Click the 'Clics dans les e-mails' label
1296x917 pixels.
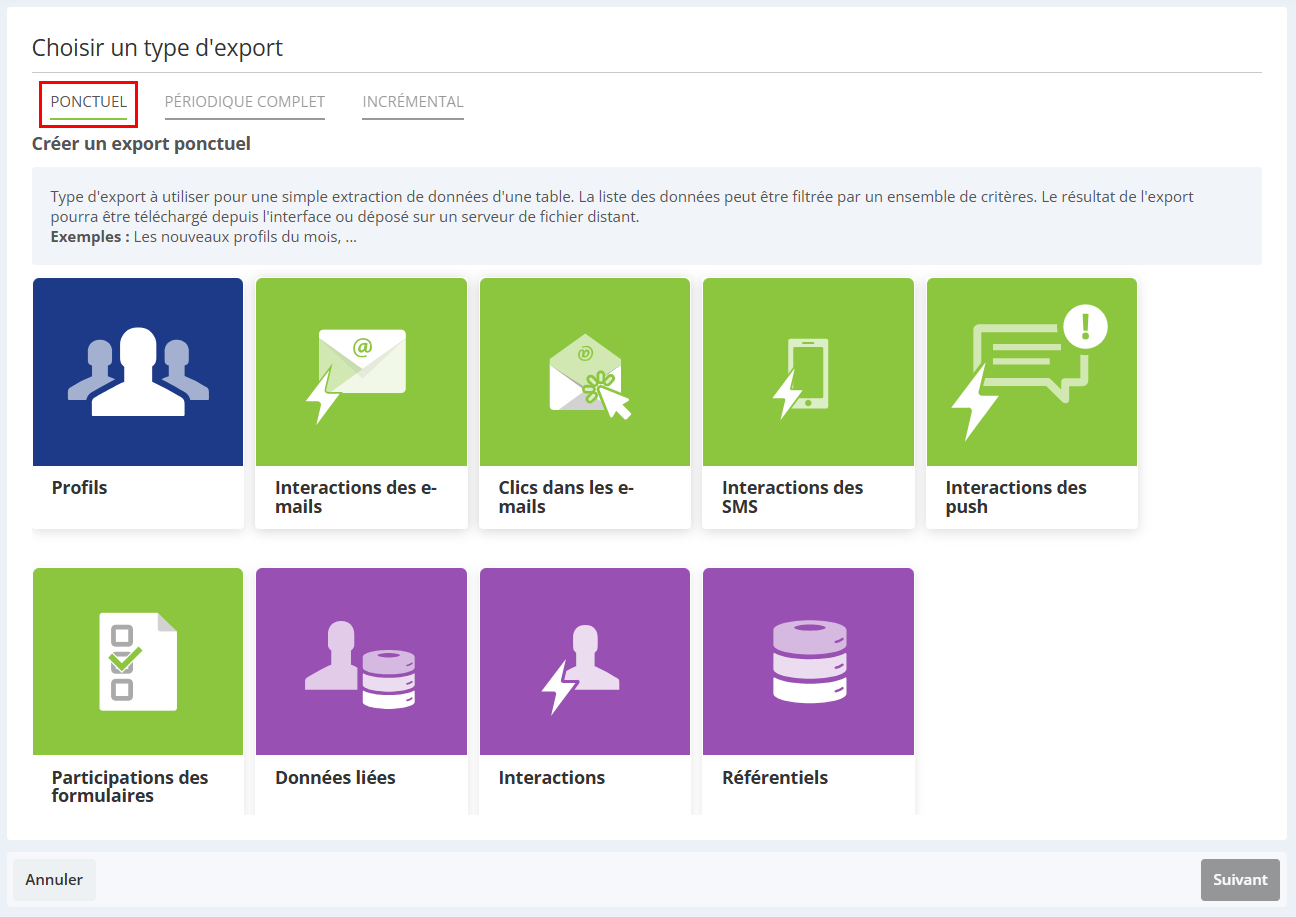point(567,497)
